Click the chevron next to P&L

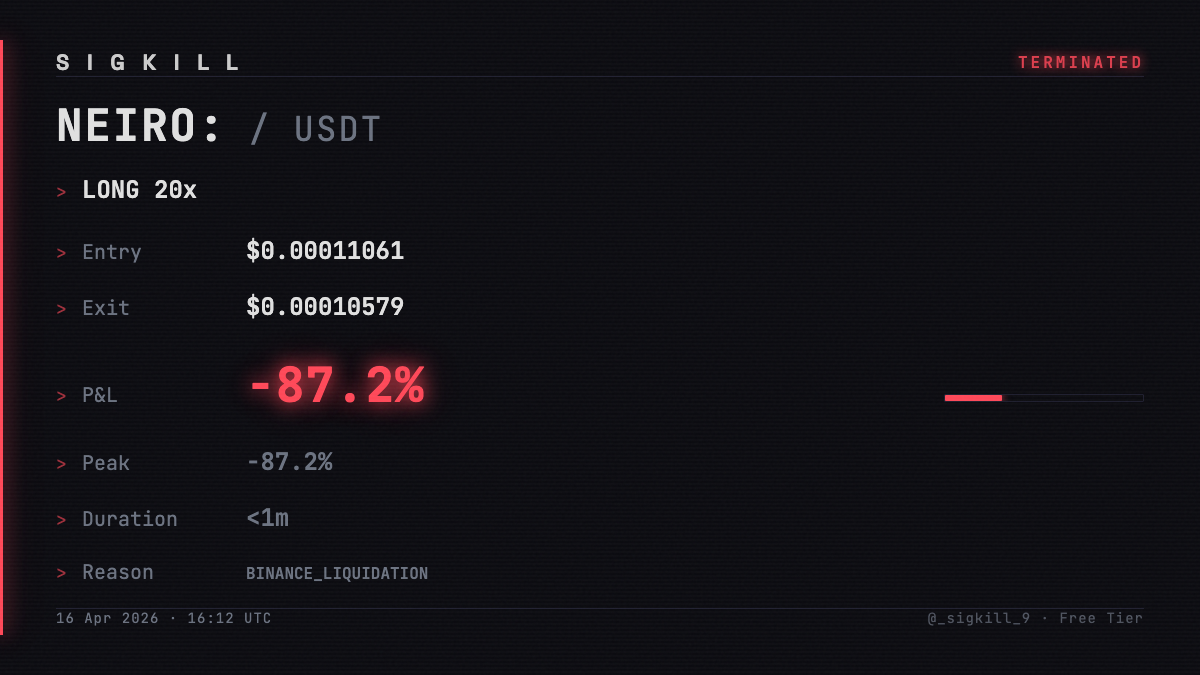(x=62, y=396)
